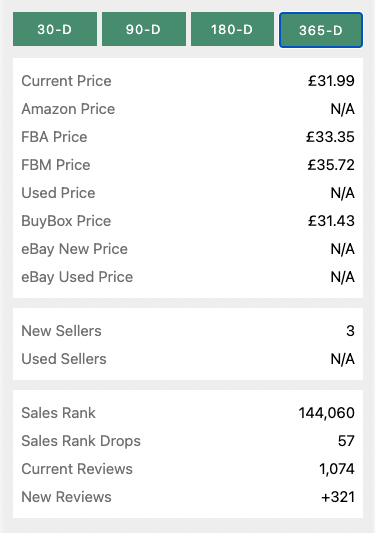
Task: Click the Used Price row label
Action: 58,193
